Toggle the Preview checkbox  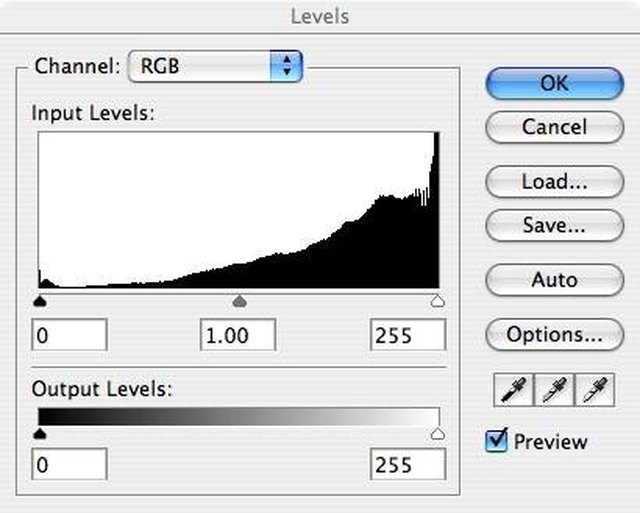[496, 441]
